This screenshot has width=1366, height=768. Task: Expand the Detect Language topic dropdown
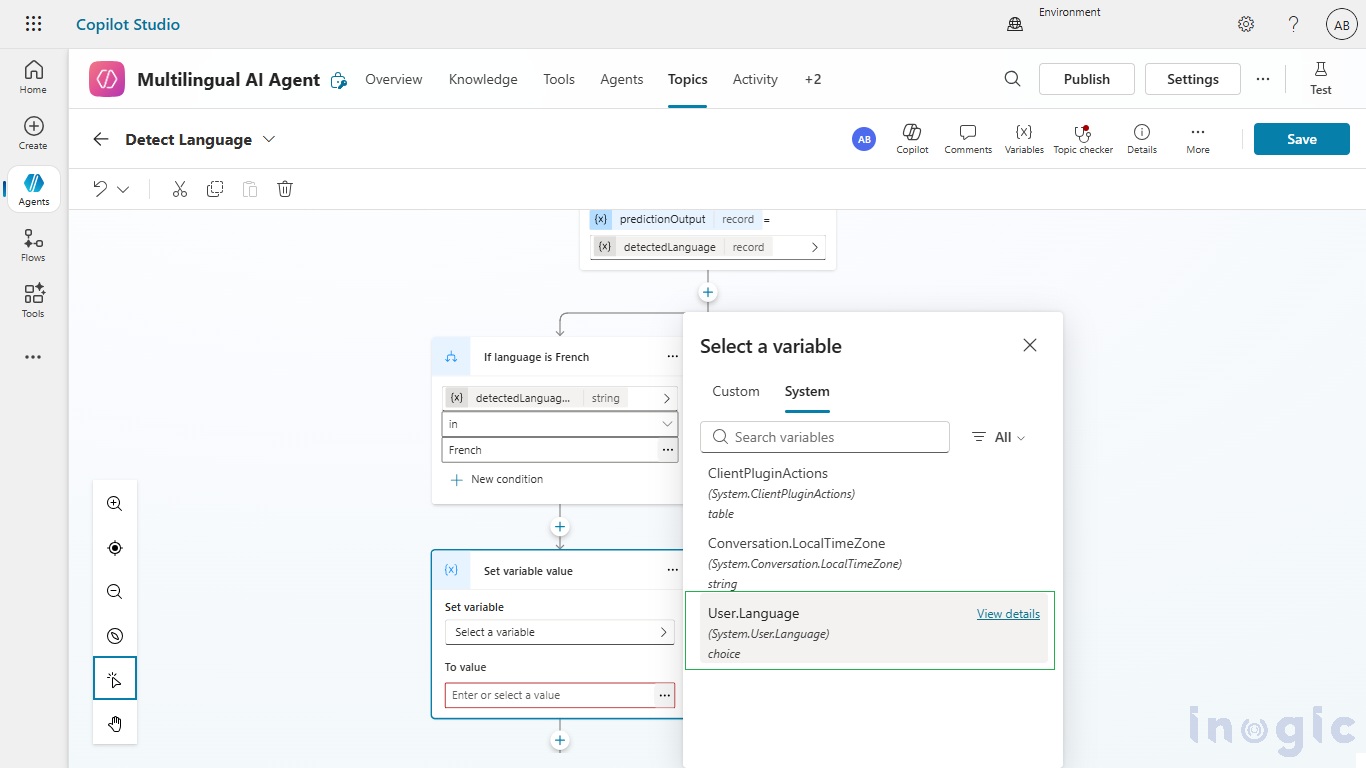pos(269,139)
